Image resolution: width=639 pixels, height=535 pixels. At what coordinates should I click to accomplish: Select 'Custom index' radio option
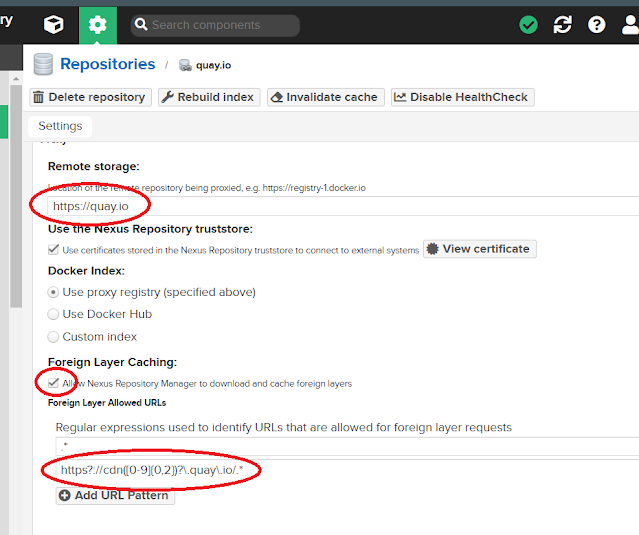tap(54, 337)
